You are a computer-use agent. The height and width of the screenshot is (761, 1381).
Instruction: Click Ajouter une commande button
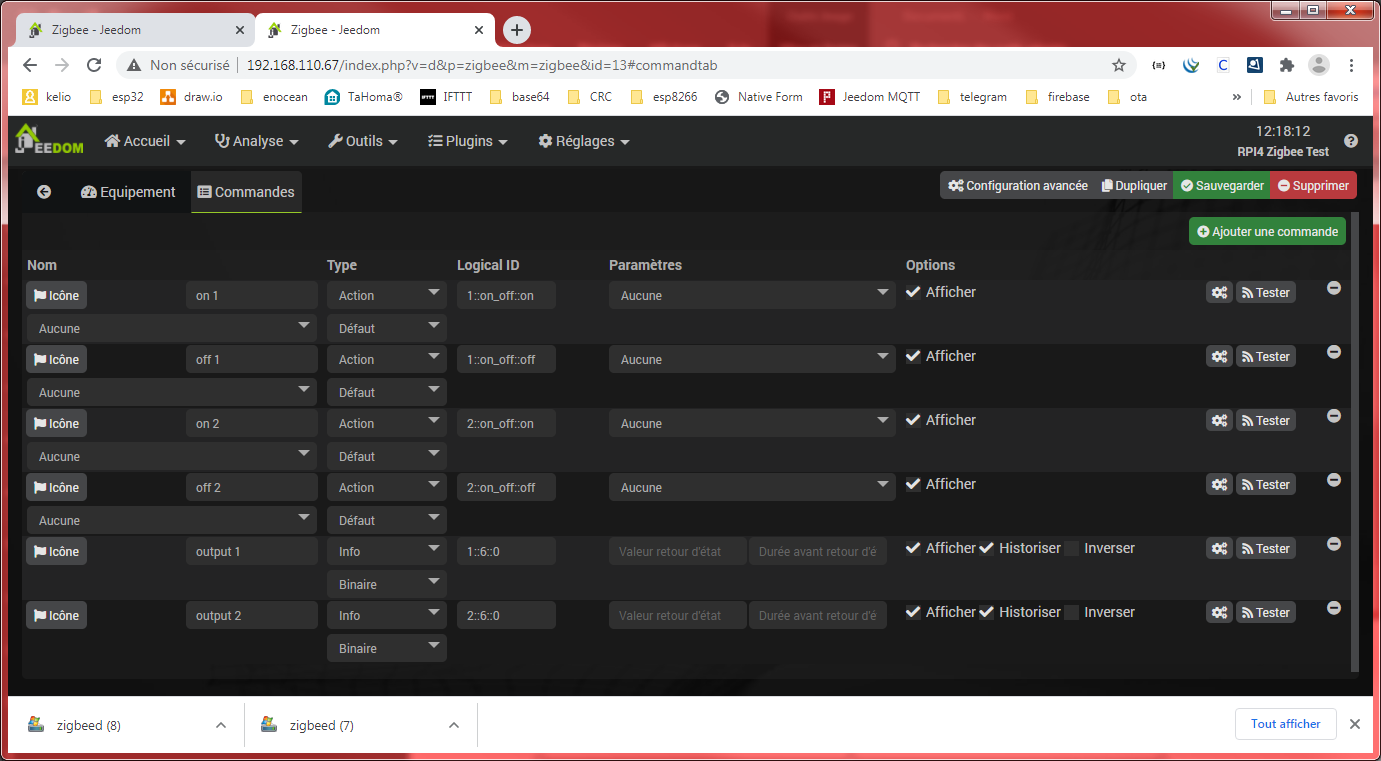[x=1267, y=231]
